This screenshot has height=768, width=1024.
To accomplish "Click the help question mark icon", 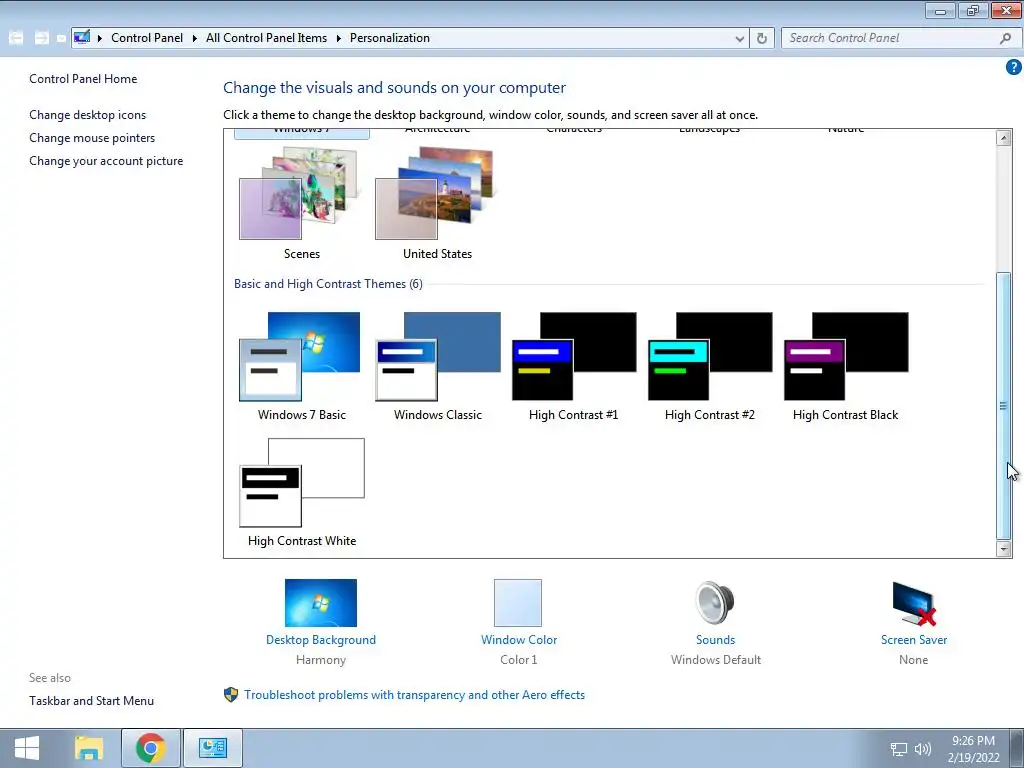I will pyautogui.click(x=1014, y=67).
